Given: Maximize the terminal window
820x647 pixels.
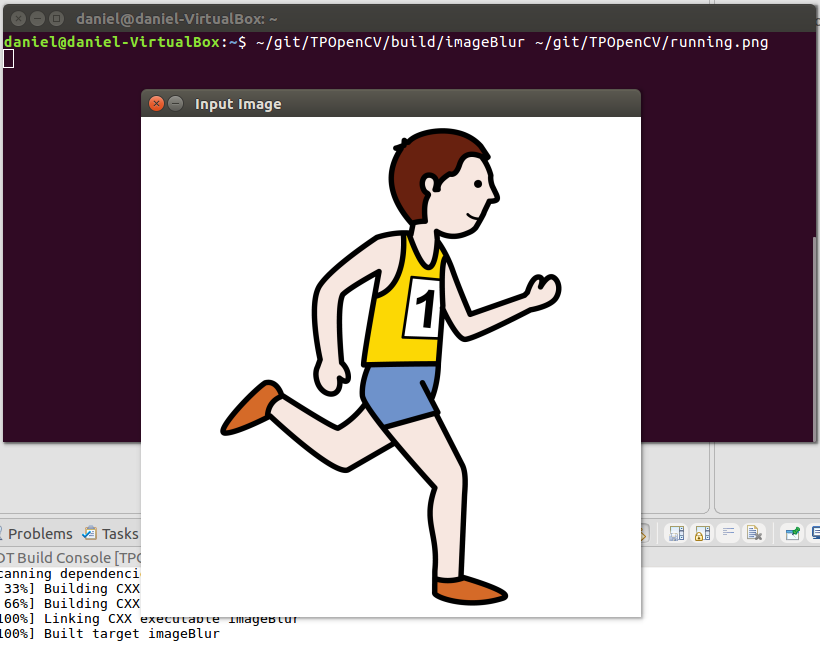Looking at the screenshot, I should point(56,19).
